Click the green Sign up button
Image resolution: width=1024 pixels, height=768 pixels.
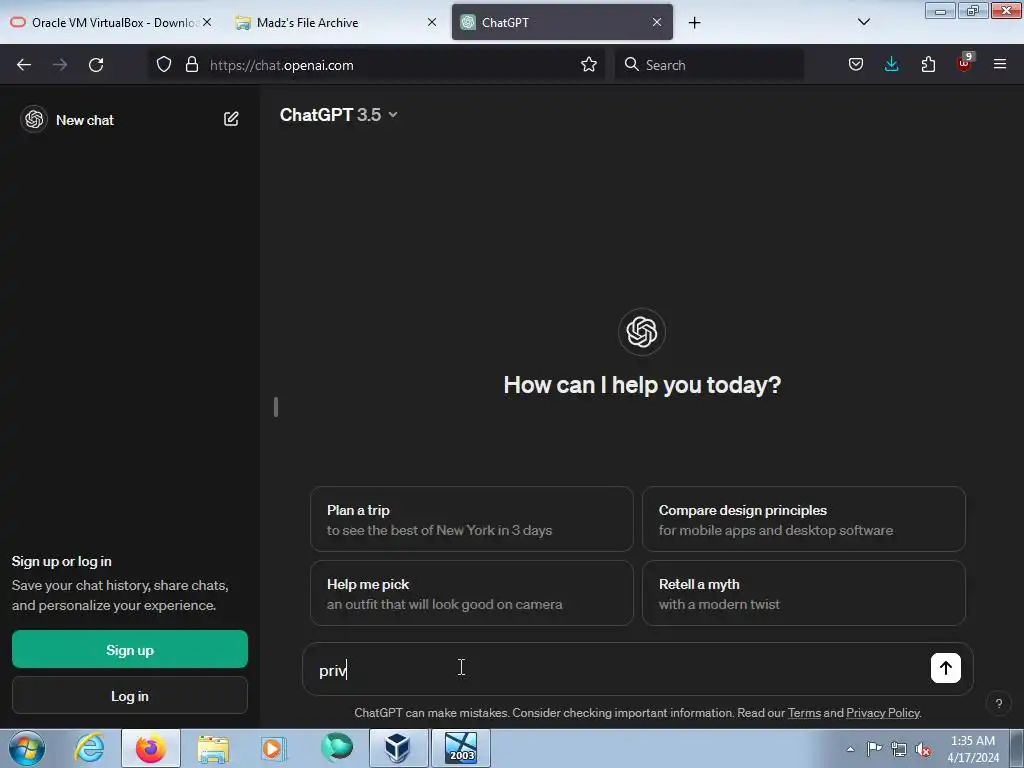(130, 649)
